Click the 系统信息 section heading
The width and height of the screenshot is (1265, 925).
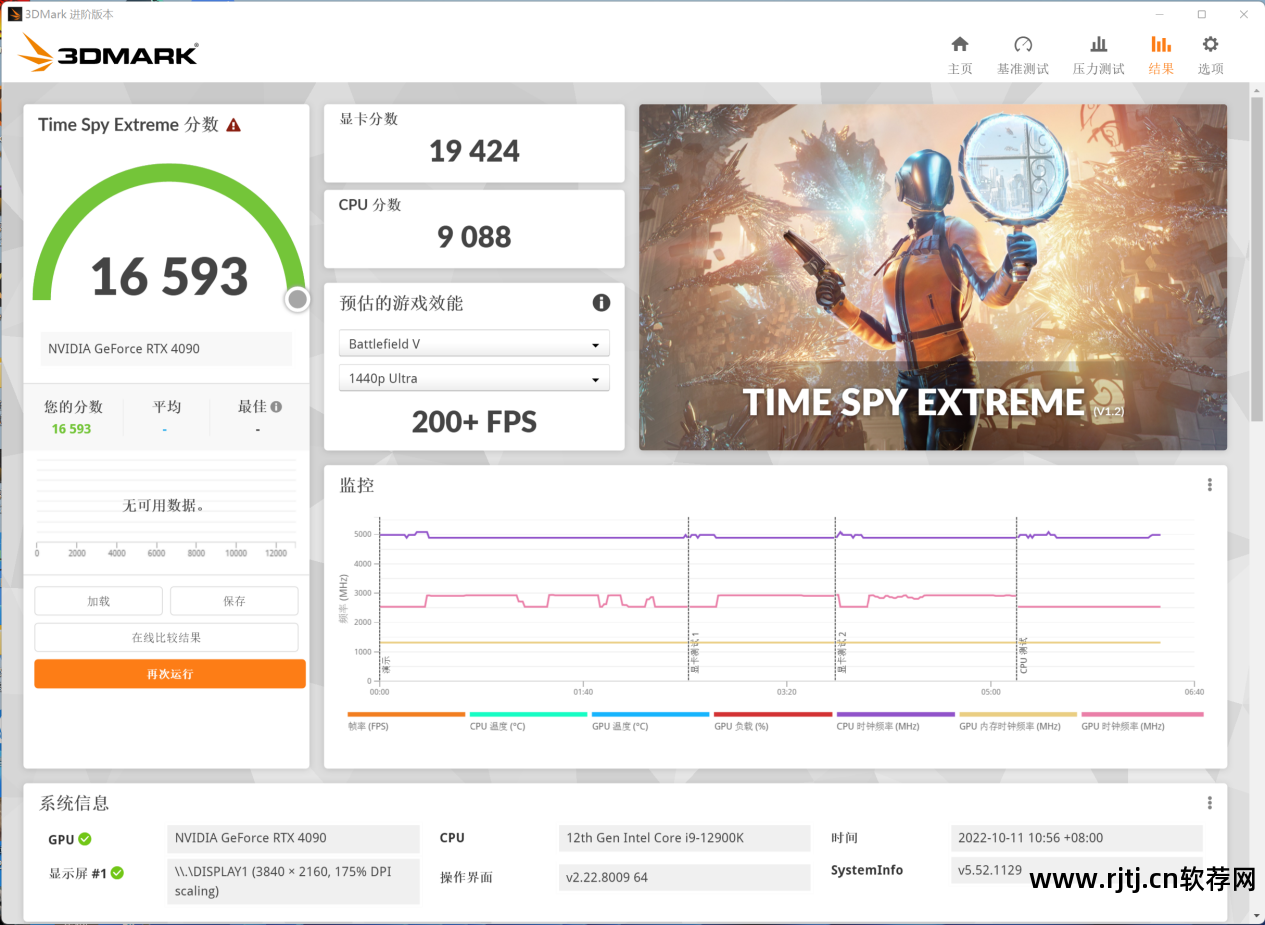coord(74,803)
